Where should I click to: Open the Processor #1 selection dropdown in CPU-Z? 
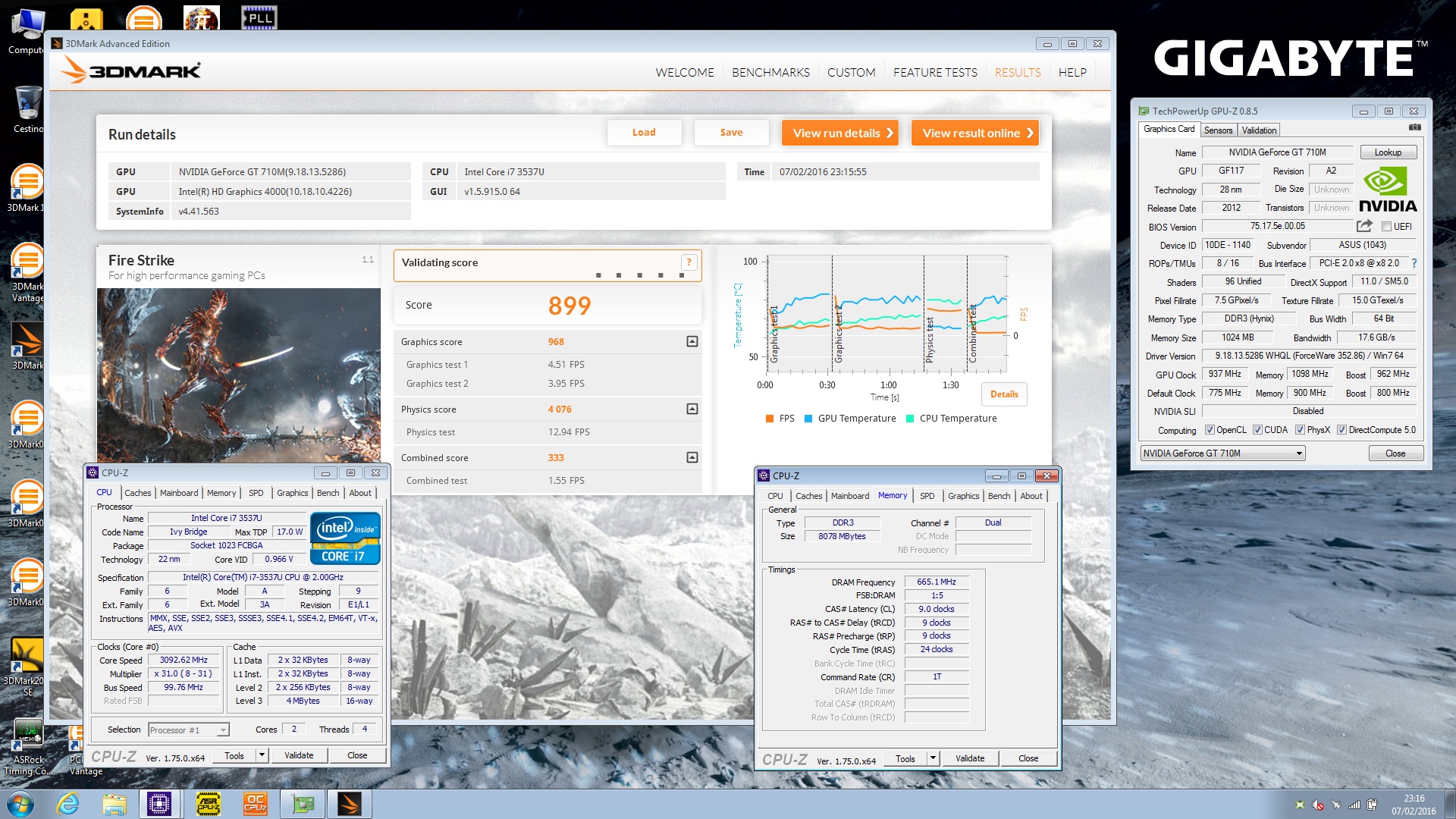(x=189, y=730)
